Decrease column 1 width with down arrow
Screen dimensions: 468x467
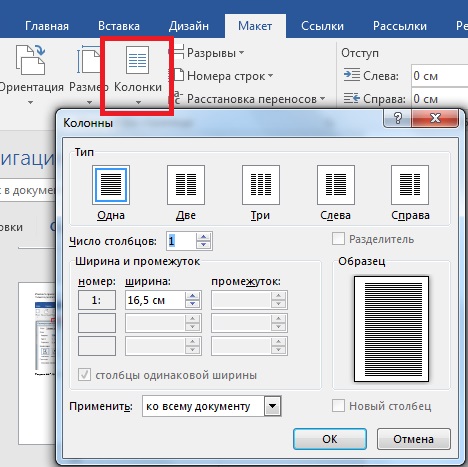coord(193,304)
